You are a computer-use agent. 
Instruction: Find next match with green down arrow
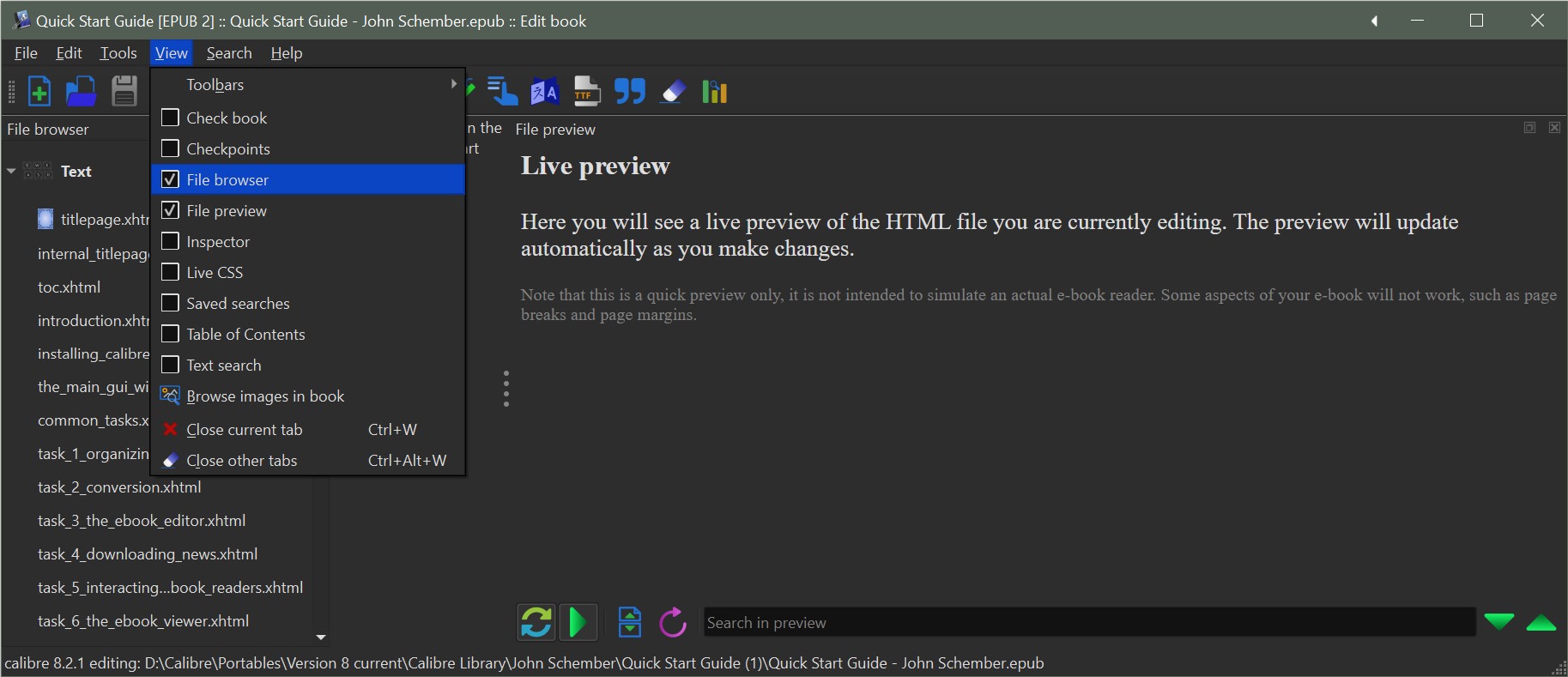1499,622
